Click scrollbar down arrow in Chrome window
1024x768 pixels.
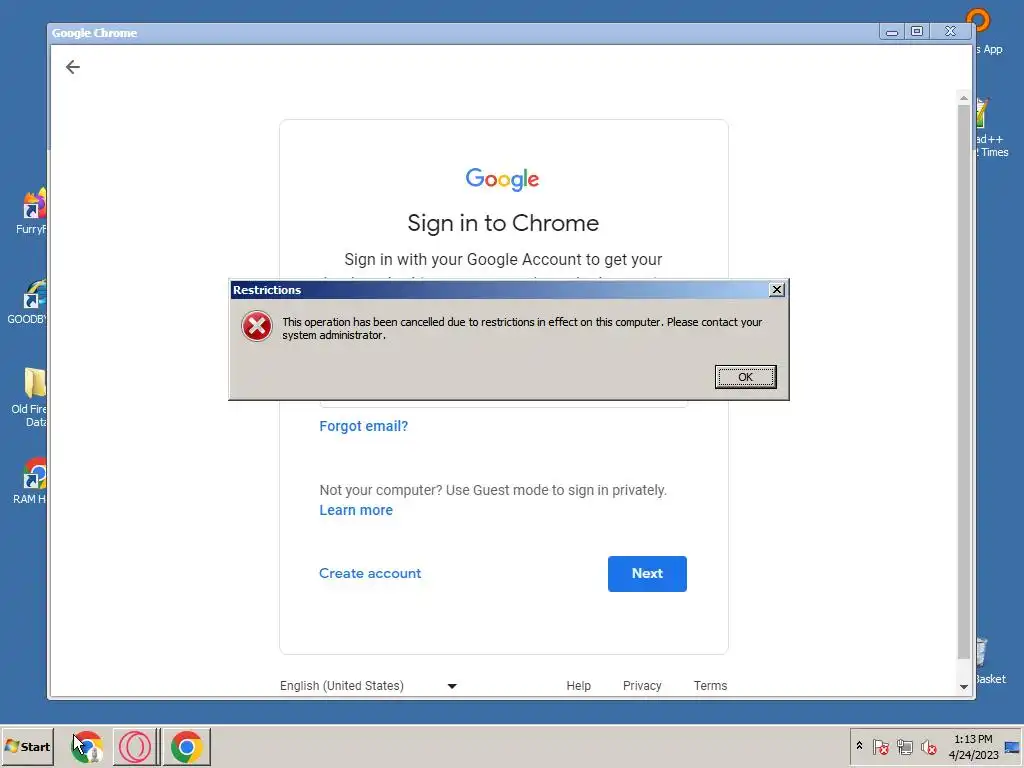click(963, 686)
